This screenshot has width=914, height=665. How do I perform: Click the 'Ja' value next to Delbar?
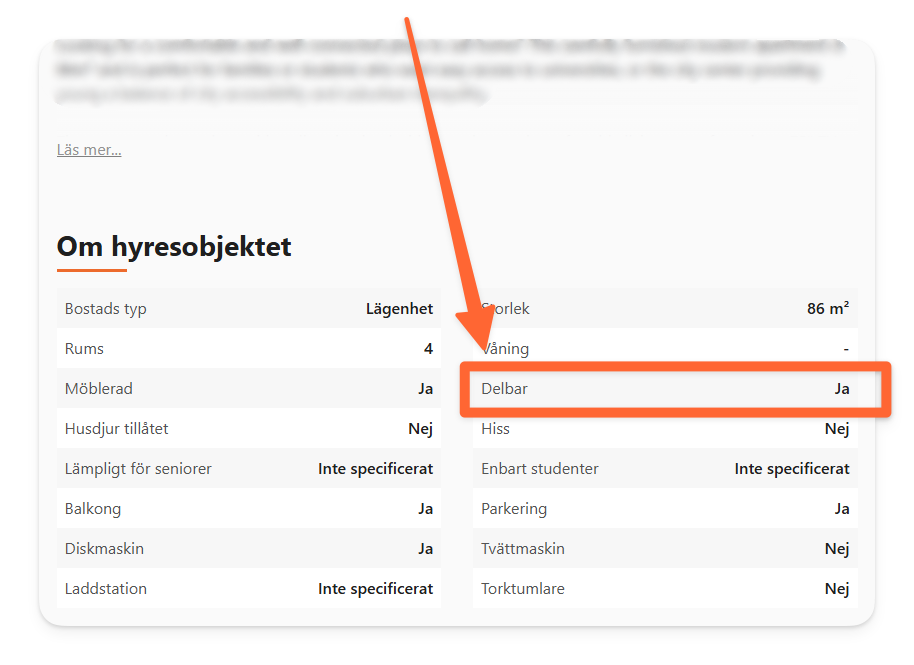[x=842, y=389]
